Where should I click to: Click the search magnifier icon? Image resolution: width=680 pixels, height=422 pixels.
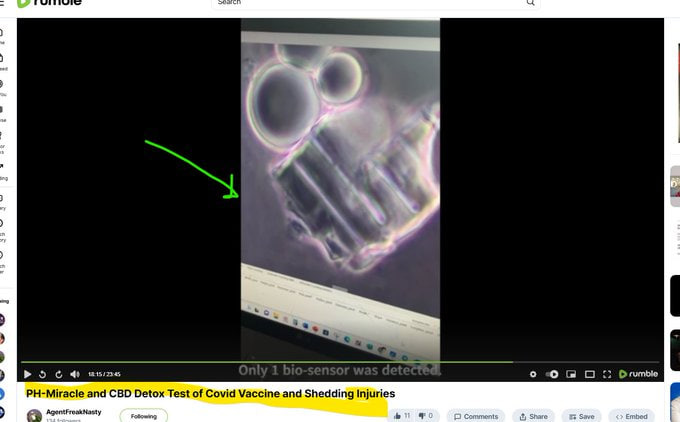[530, 3]
